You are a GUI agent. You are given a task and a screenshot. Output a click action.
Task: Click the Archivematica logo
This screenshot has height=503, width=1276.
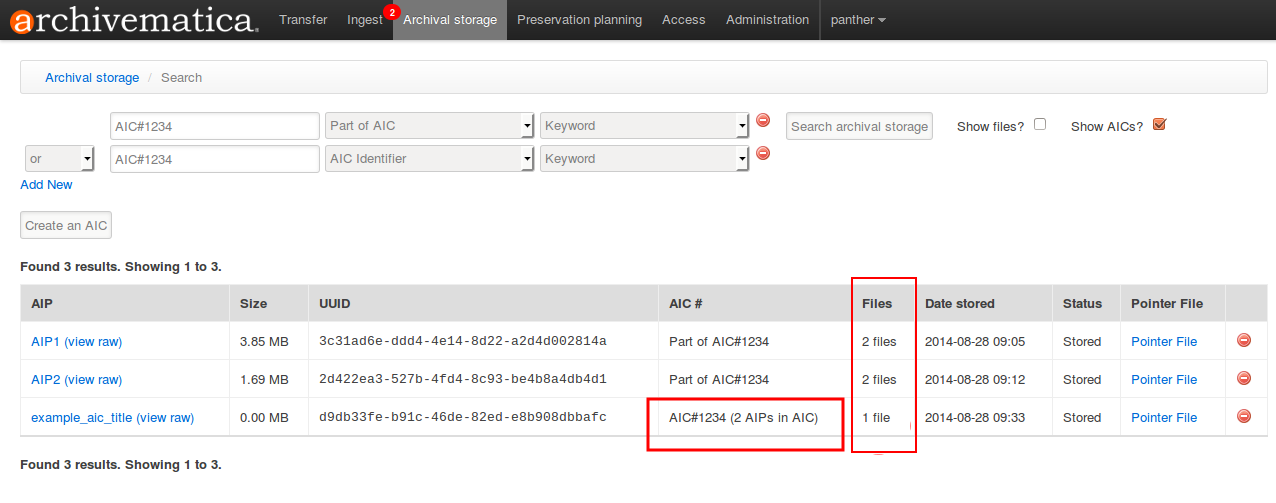tap(131, 20)
